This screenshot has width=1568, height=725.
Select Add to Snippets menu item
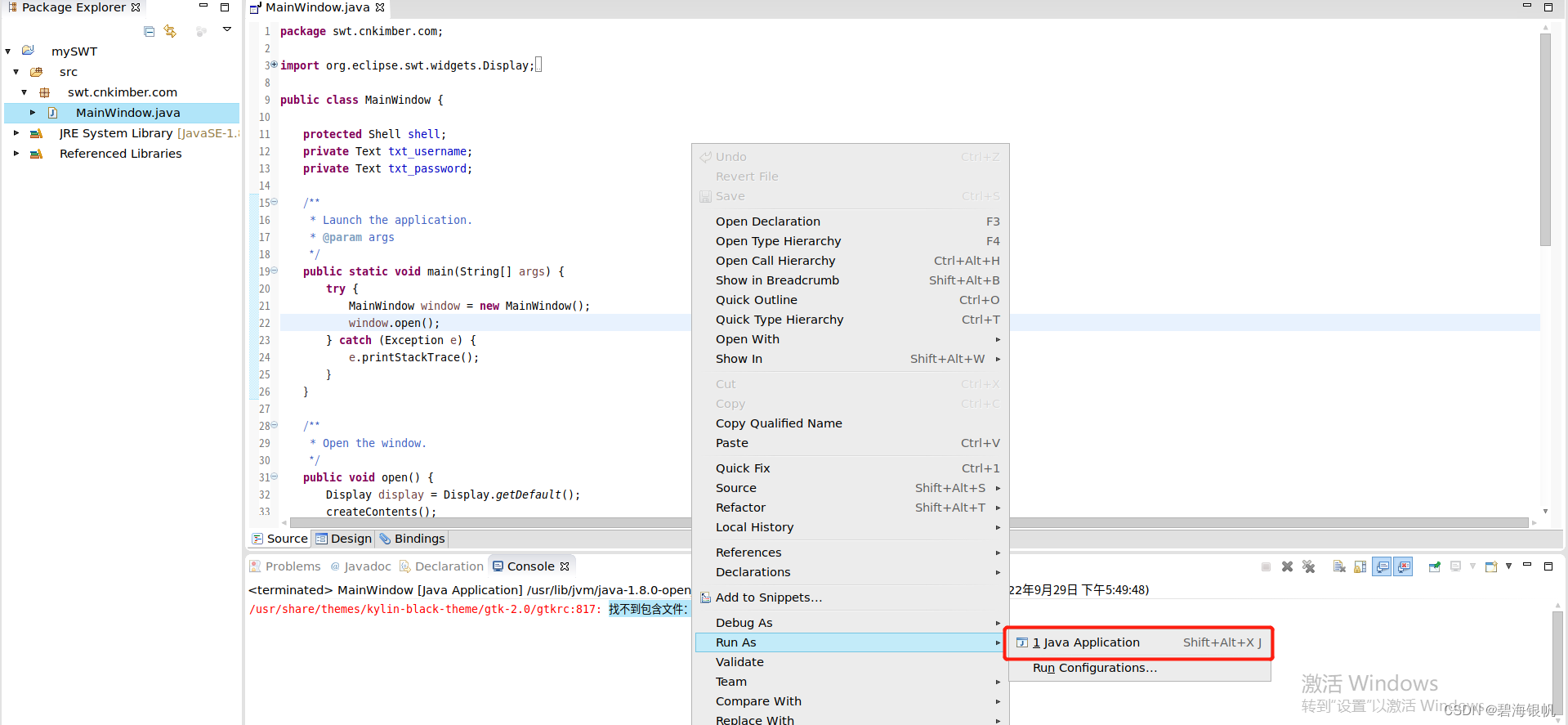pyautogui.click(x=851, y=597)
